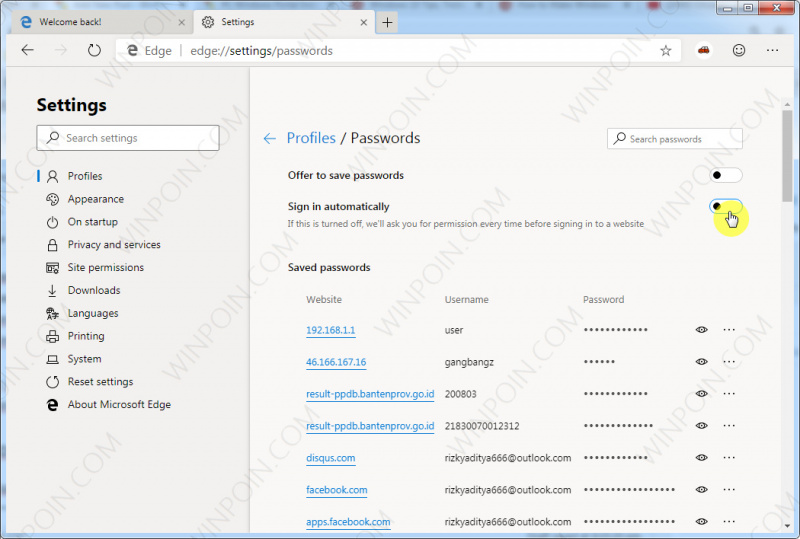Click the username gangbangz

pyautogui.click(x=469, y=362)
